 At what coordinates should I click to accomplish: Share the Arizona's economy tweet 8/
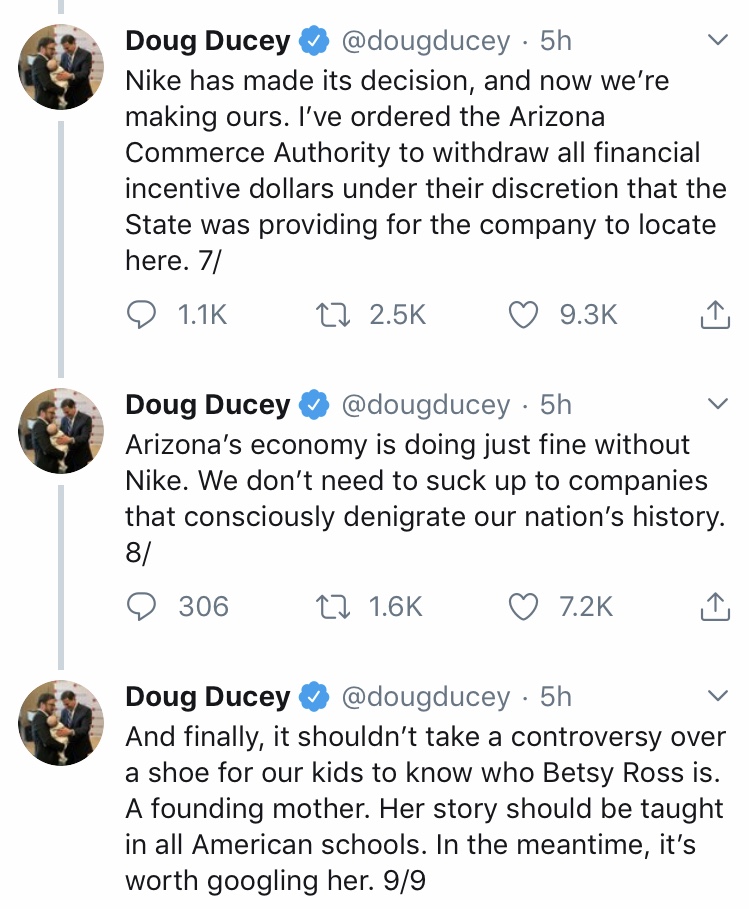712,607
